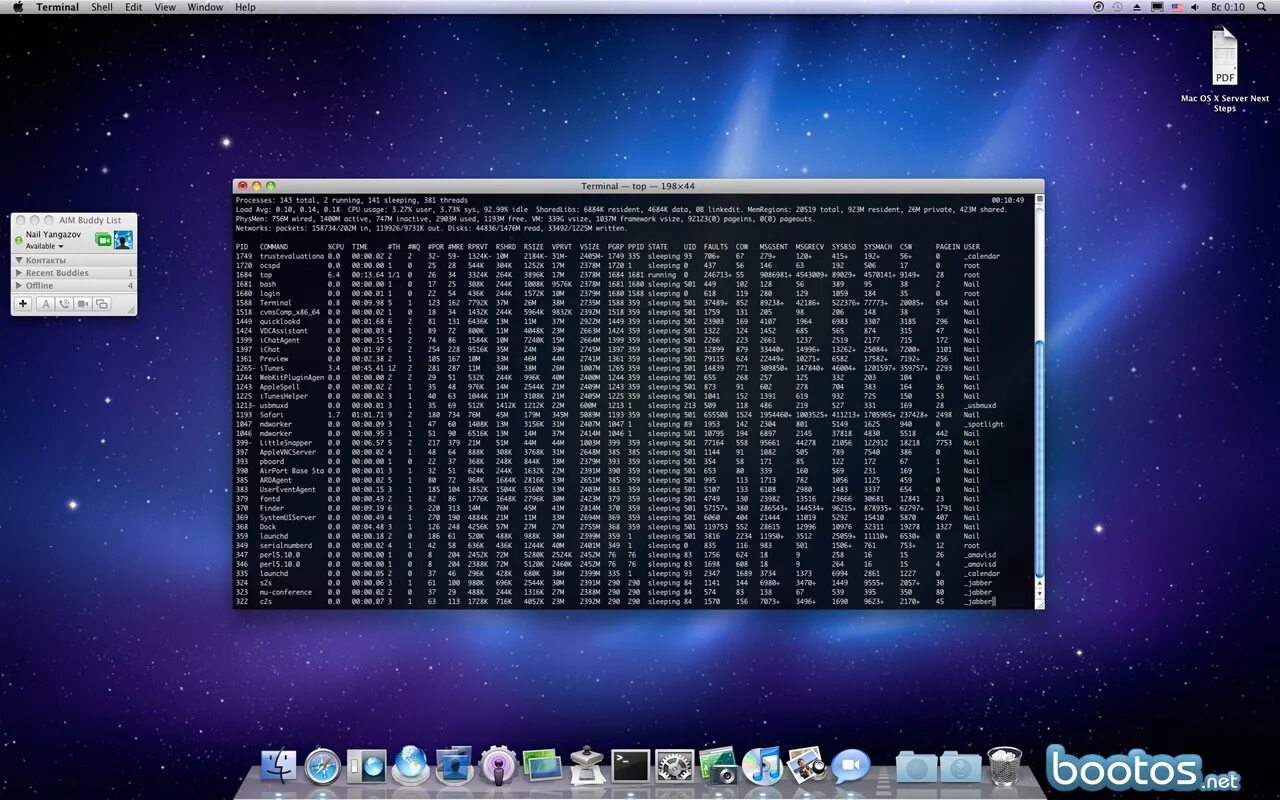This screenshot has height=800, width=1280.
Task: Click the trustevaluationa process row
Action: 618,256
